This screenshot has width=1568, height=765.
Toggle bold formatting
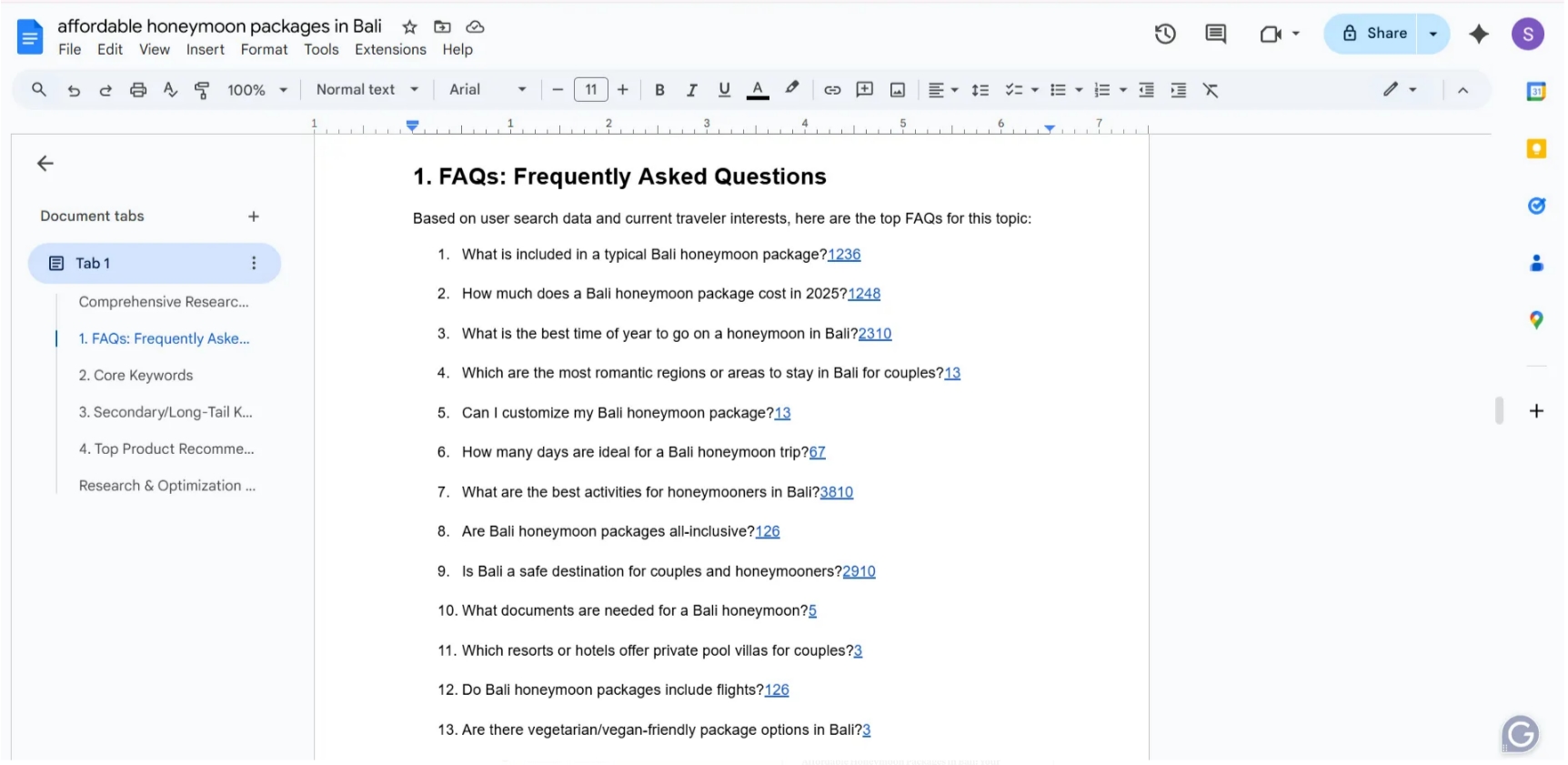point(659,89)
